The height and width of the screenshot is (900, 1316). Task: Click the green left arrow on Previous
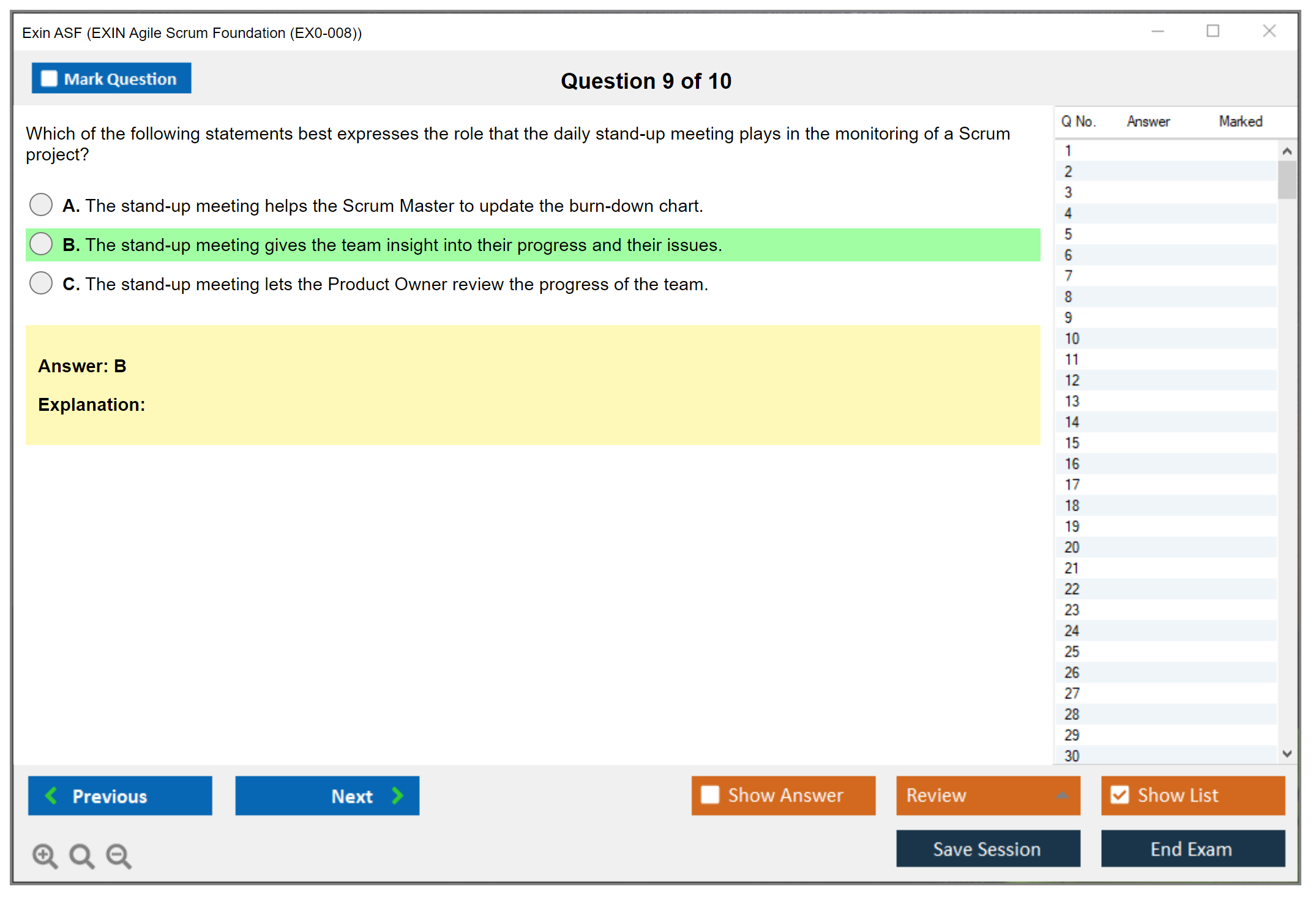tap(51, 795)
